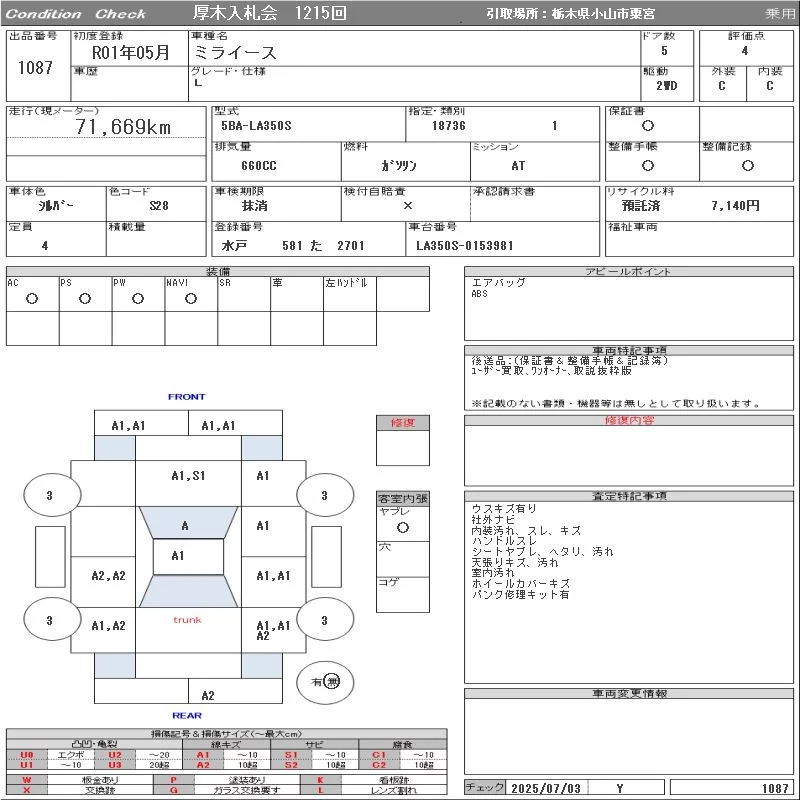Select the red C2 legend code

click(x=379, y=764)
